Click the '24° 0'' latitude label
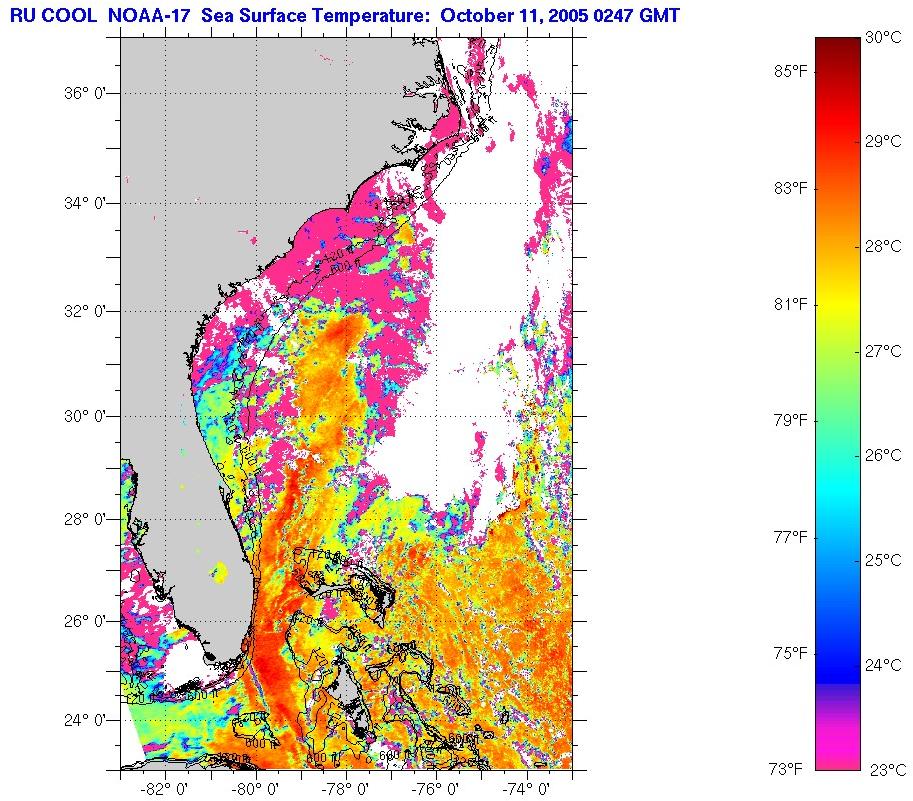 (x=84, y=721)
